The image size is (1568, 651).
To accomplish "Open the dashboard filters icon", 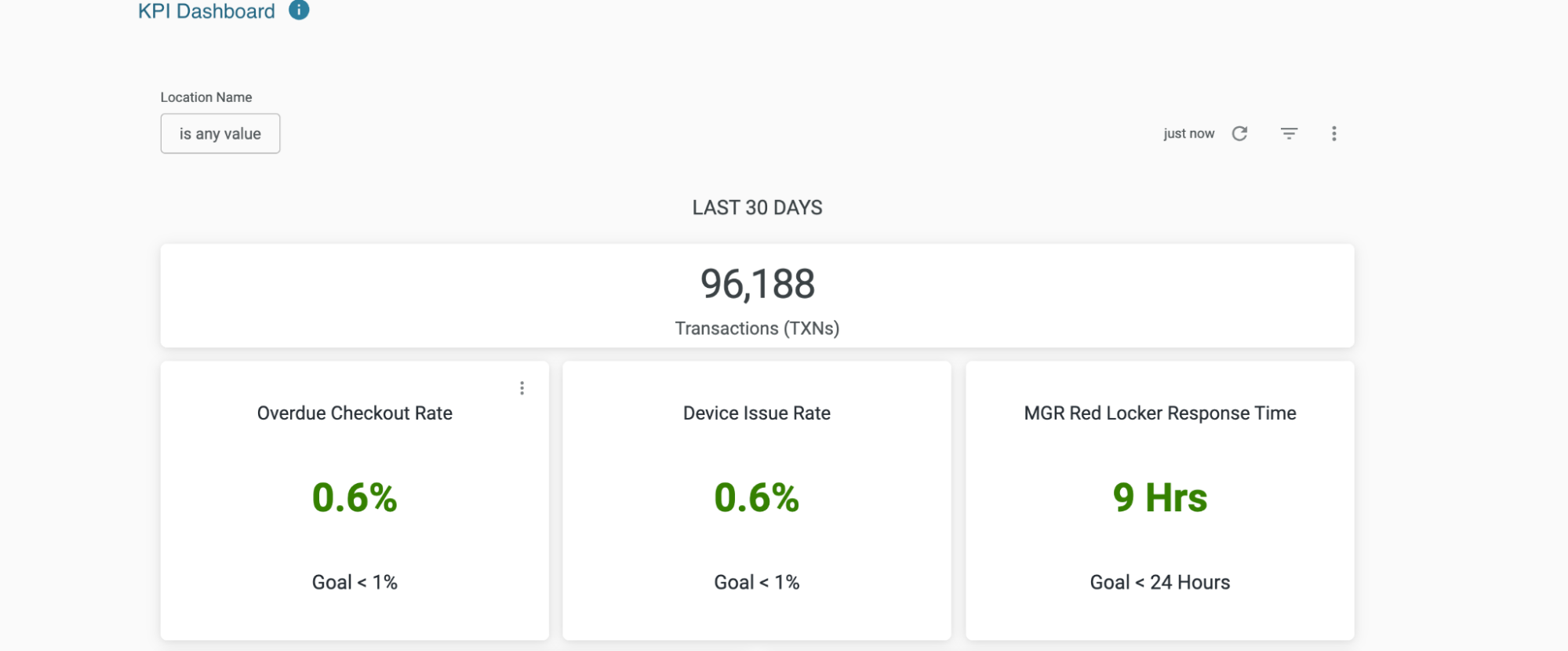I will 1289,133.
